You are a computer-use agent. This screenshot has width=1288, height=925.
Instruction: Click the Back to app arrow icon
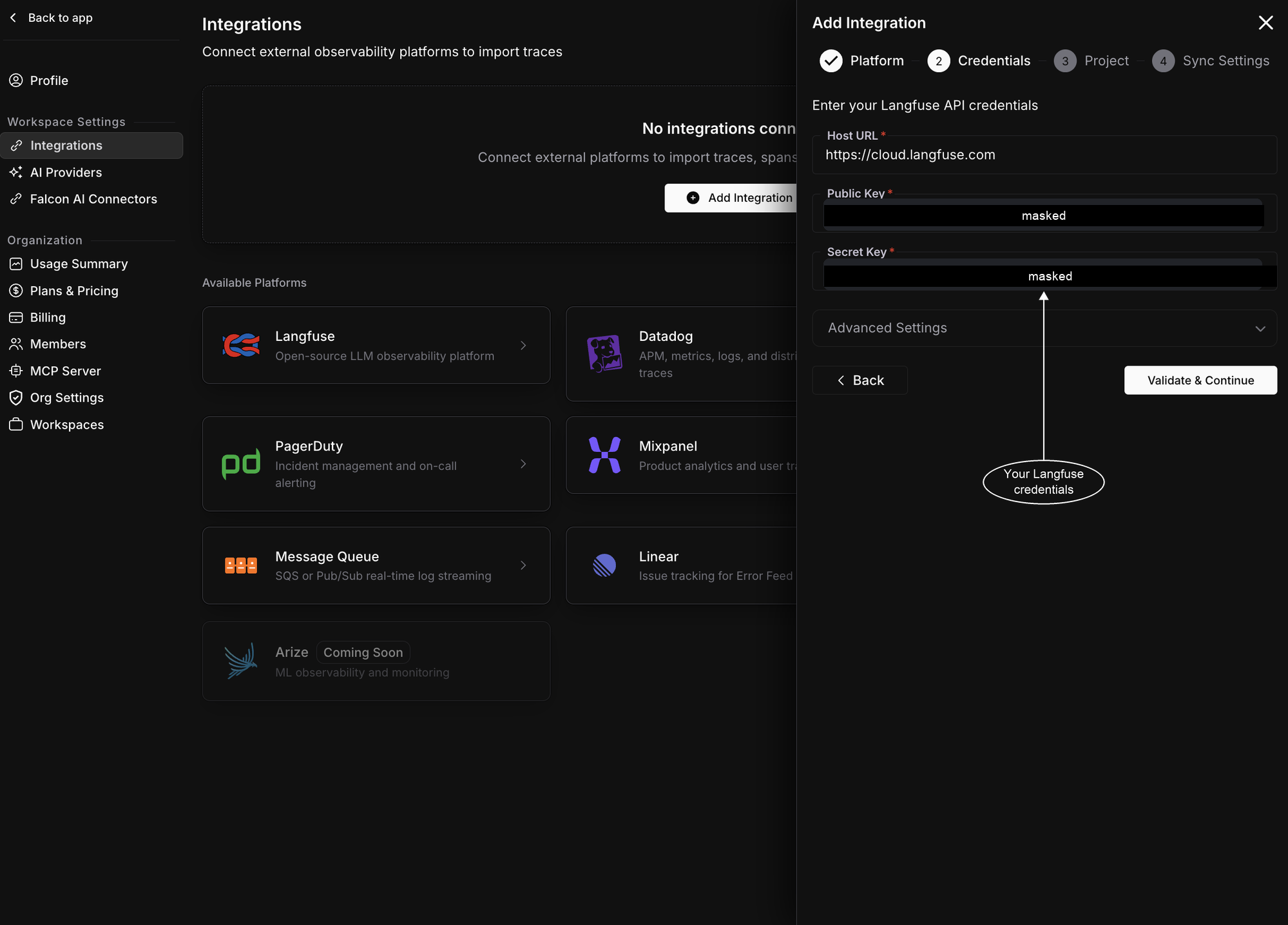coord(13,17)
